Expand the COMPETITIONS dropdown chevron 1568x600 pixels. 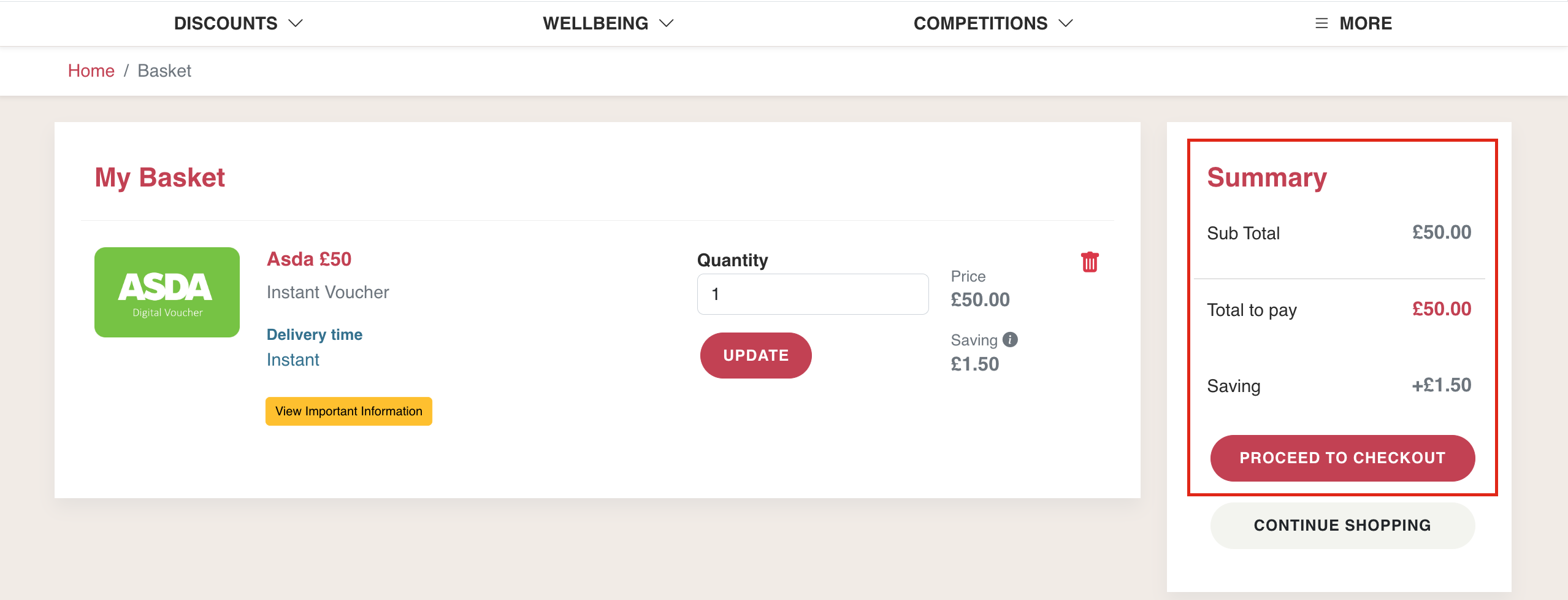tap(1066, 23)
